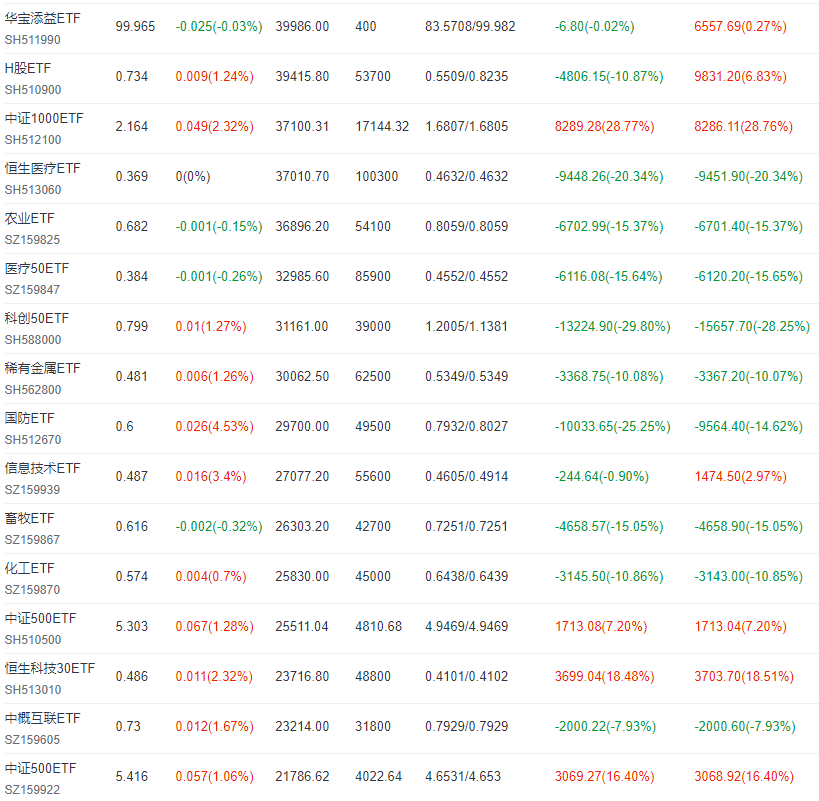819x801 pixels.
Task: Select the quantity 17144.32
Action: coord(382,126)
